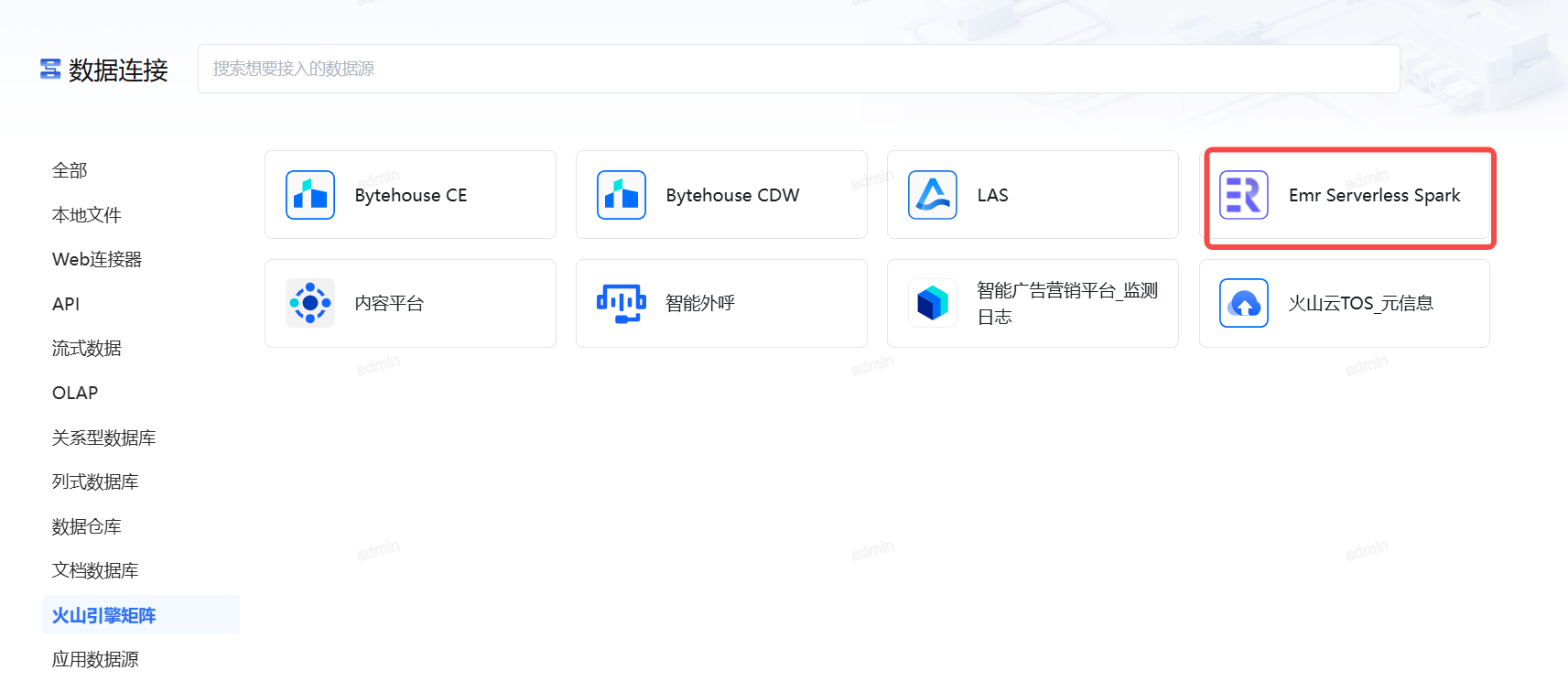Choose the 智能外呼 label
This screenshot has height=692, width=1568.
[700, 303]
